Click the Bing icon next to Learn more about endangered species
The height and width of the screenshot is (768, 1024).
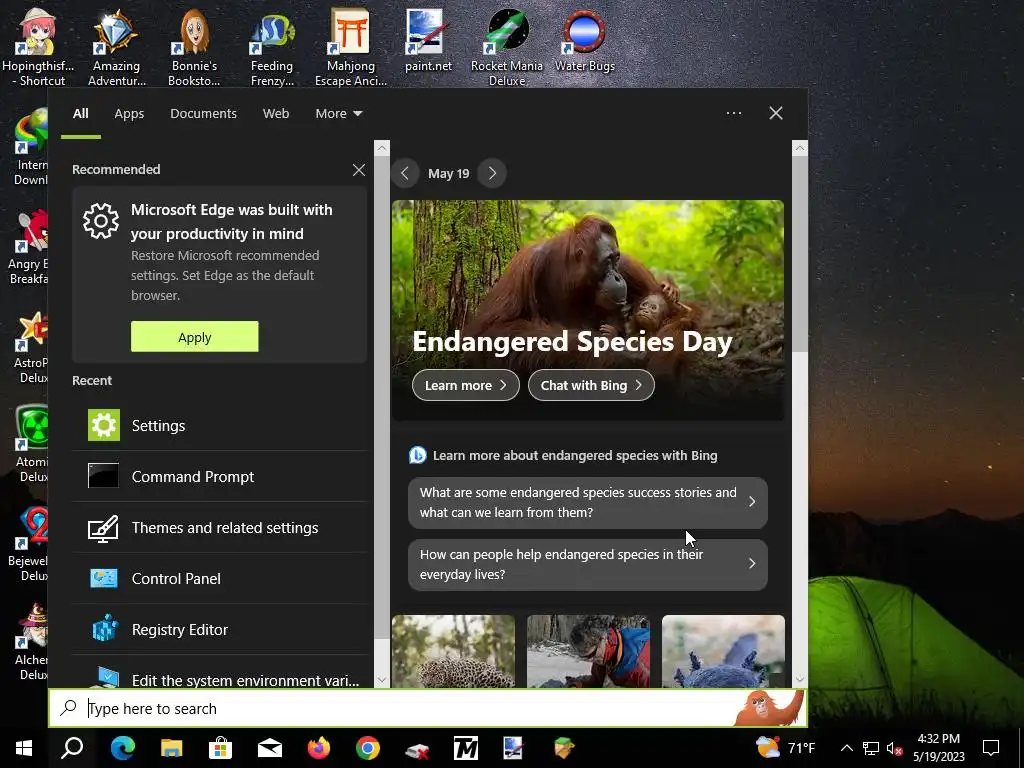(x=417, y=455)
